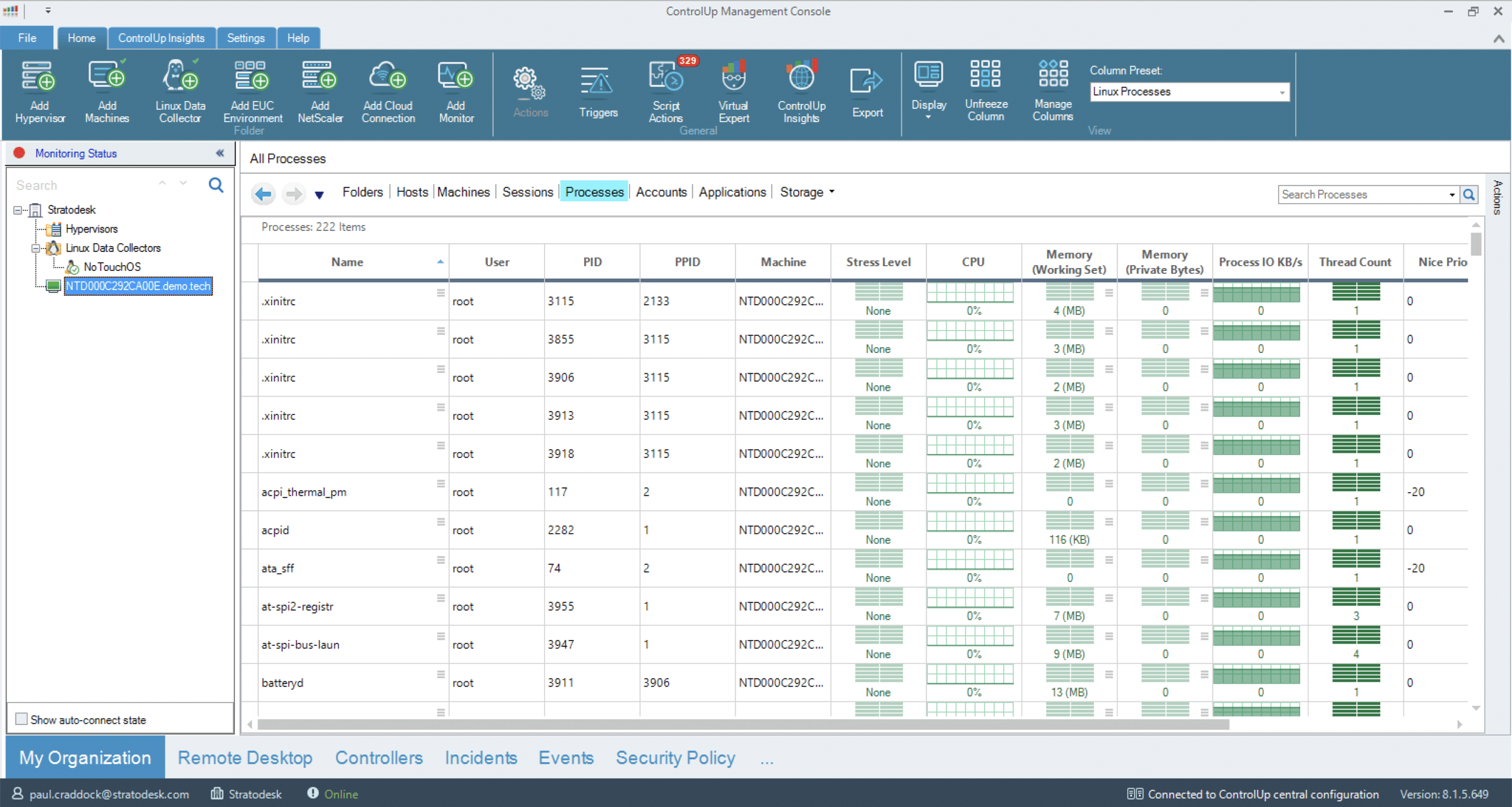Open Search Processes dropdown arrow
Image resolution: width=1512 pixels, height=807 pixels.
point(1452,195)
